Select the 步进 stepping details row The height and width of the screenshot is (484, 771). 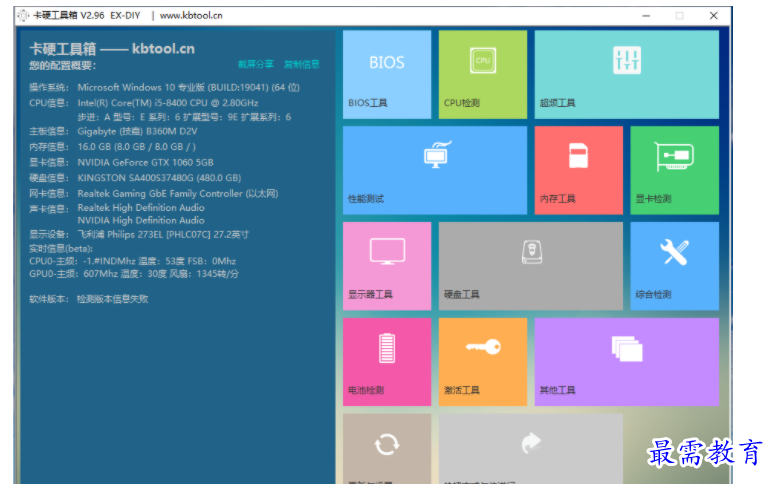(x=184, y=117)
